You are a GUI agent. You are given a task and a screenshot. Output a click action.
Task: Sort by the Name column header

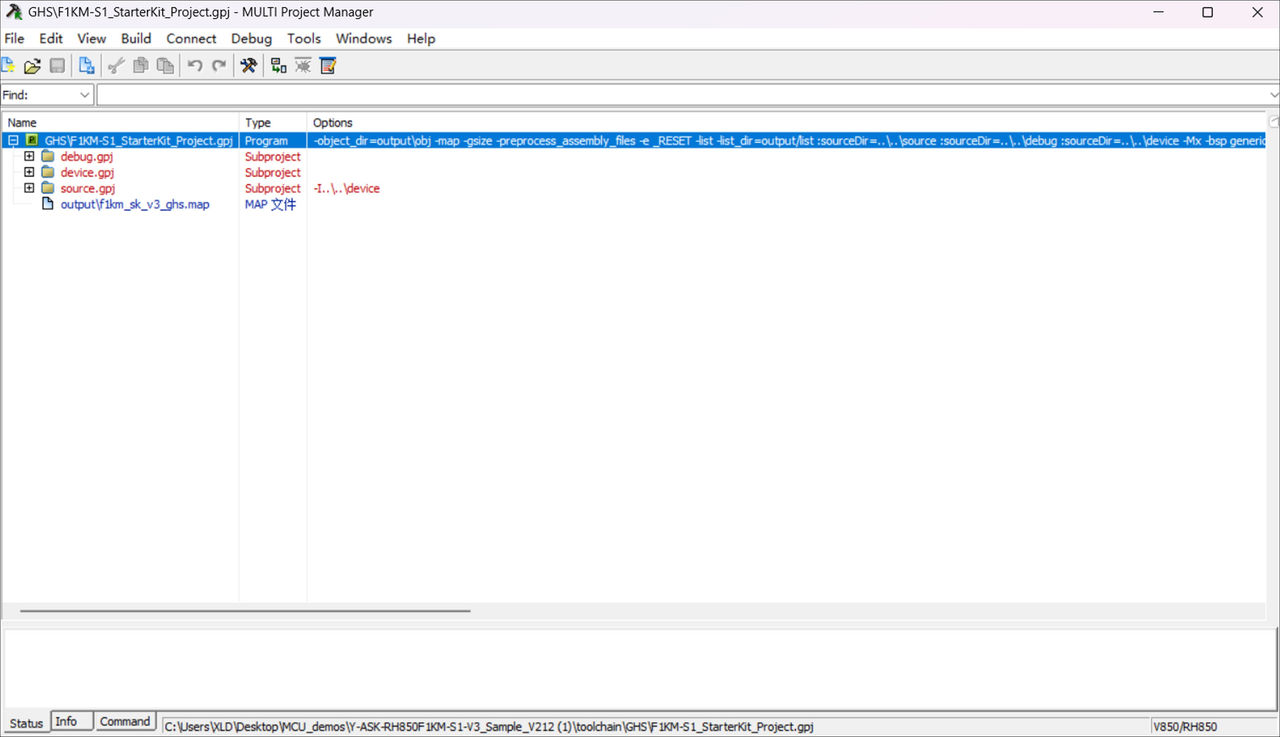pos(121,123)
